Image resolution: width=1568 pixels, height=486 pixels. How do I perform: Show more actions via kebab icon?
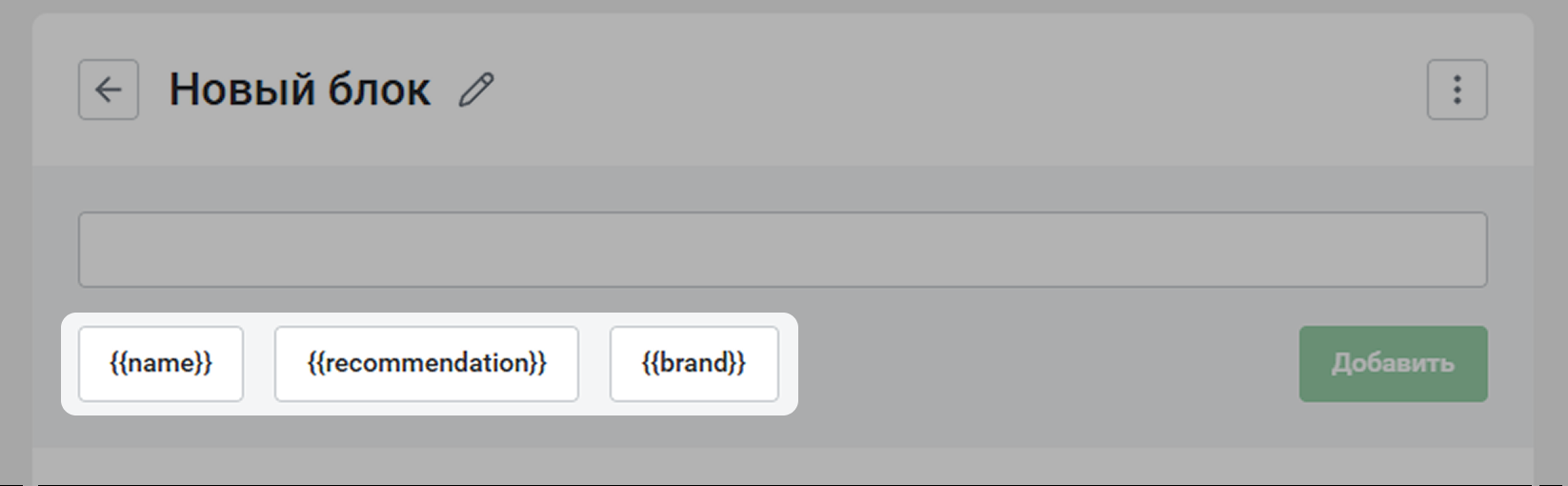1457,90
